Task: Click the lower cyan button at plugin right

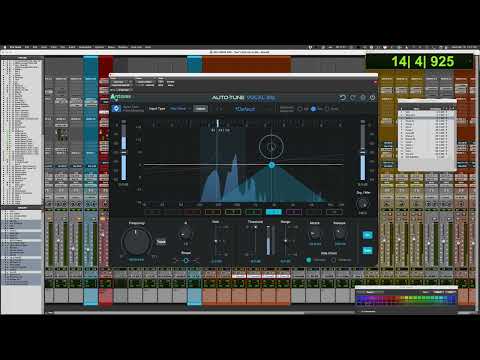Action: tap(367, 251)
